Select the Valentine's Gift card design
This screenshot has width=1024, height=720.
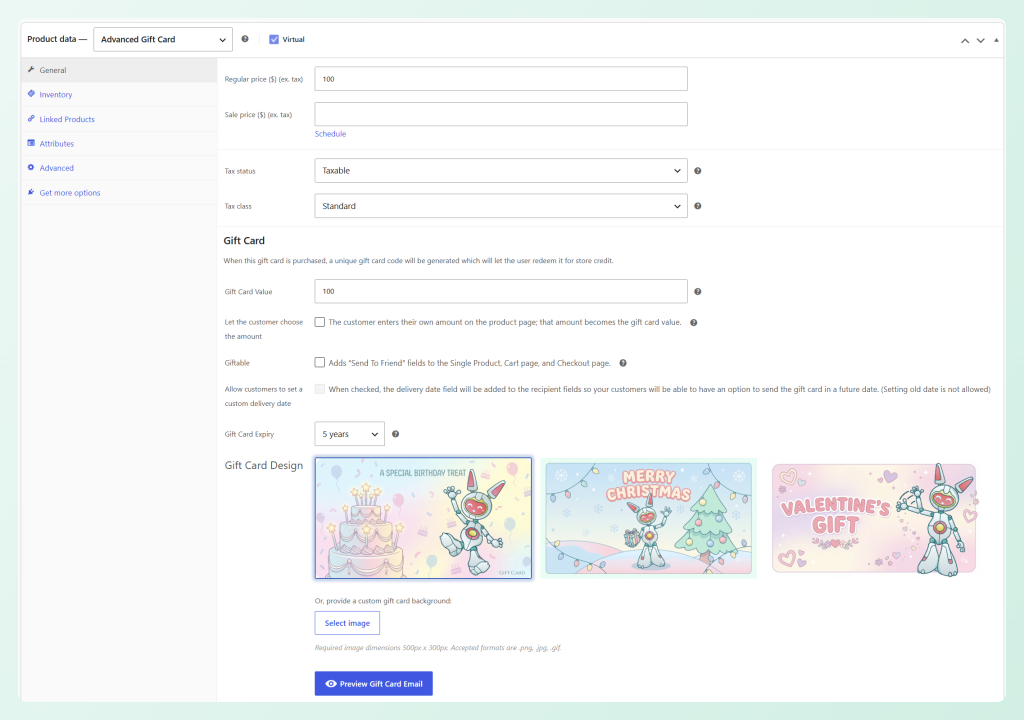pos(874,519)
